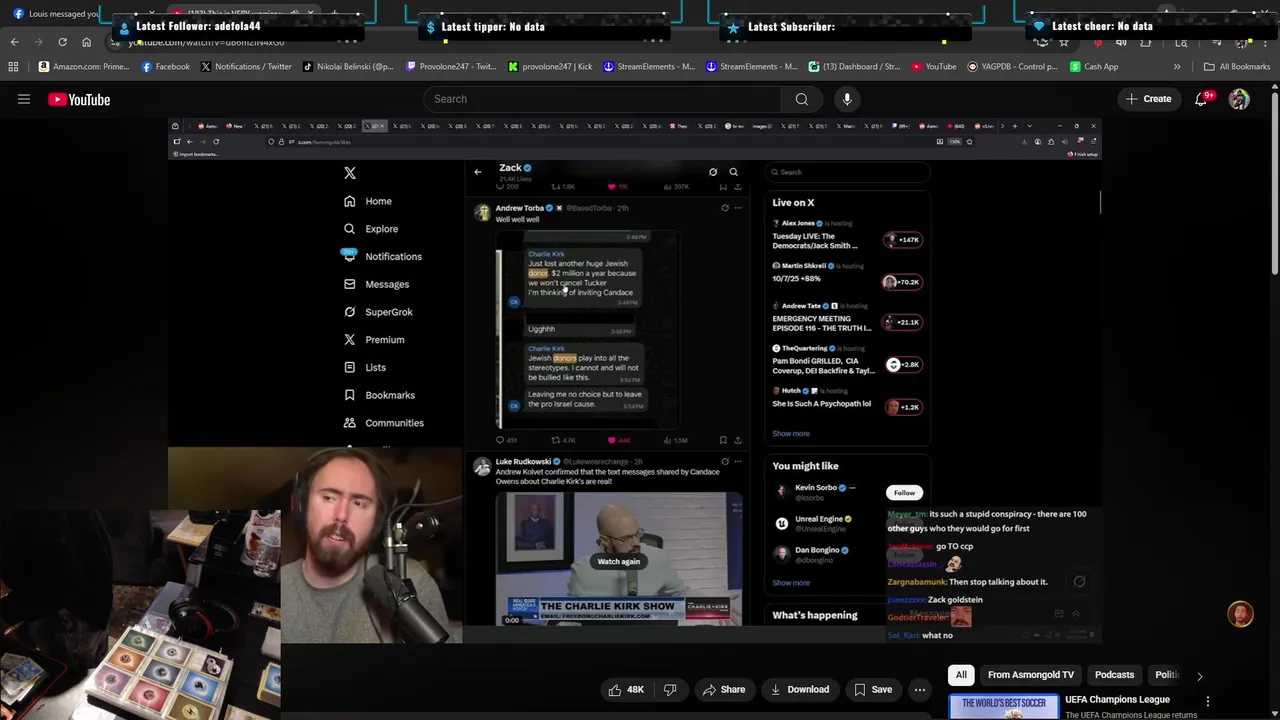
Task: Select the Podcasts chip
Action: [1114, 675]
